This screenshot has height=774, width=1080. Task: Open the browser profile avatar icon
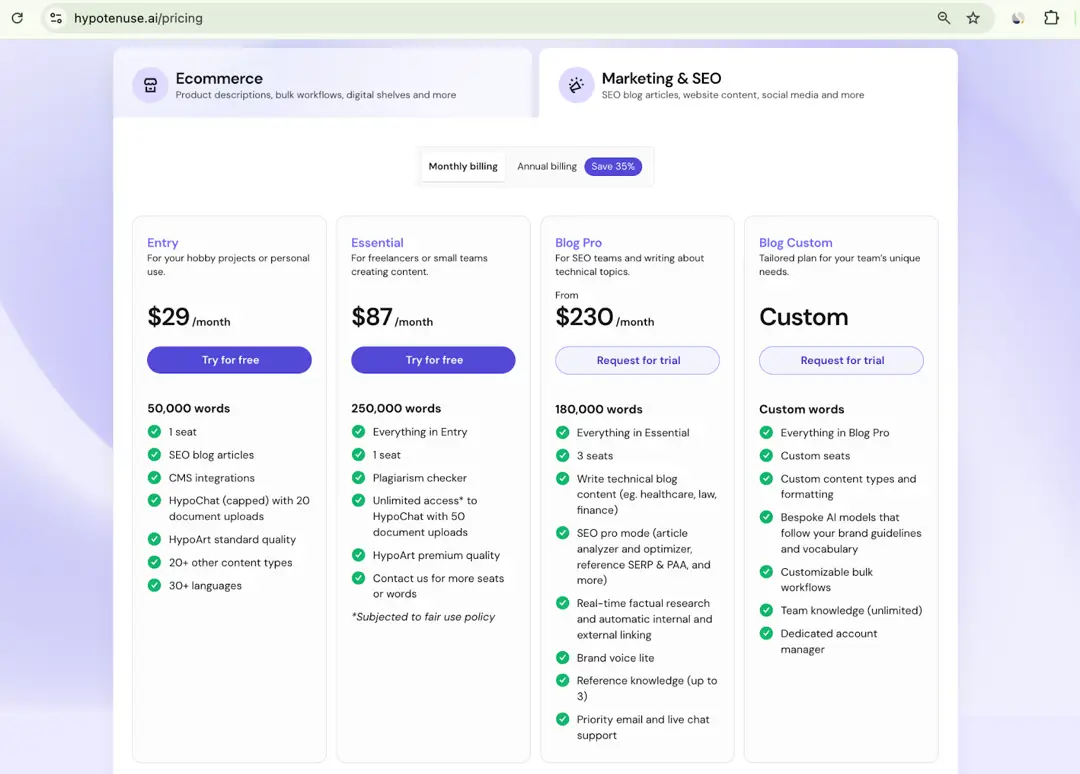pos(1017,18)
